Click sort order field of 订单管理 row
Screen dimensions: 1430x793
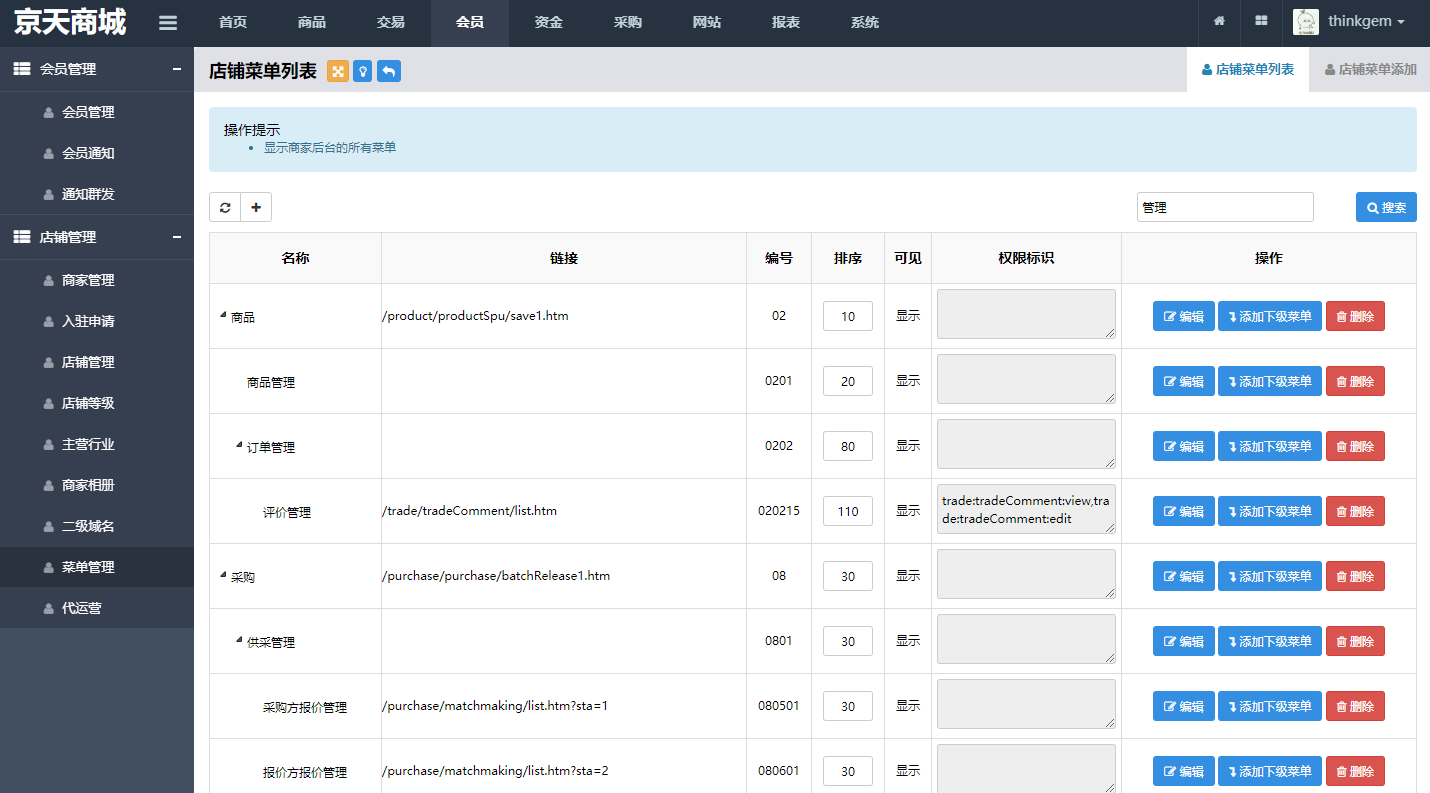coord(848,446)
